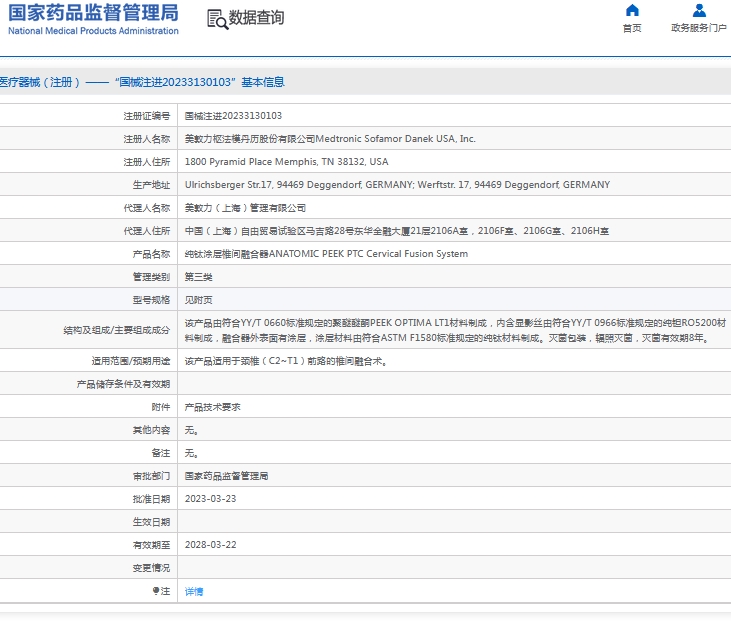Click the 生产地址 label

(x=151, y=185)
